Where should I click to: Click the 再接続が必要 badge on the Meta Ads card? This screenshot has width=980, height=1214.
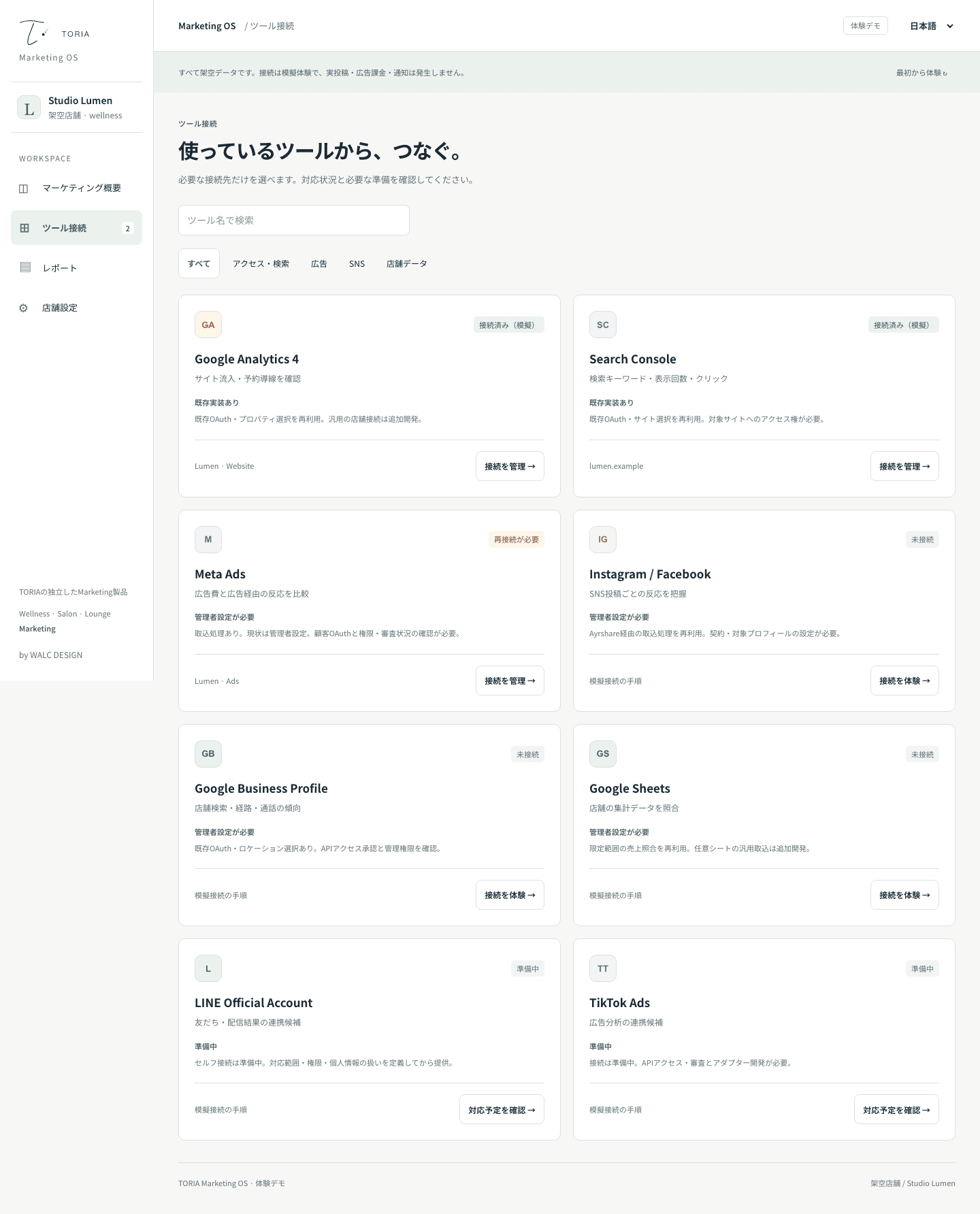pyautogui.click(x=517, y=540)
